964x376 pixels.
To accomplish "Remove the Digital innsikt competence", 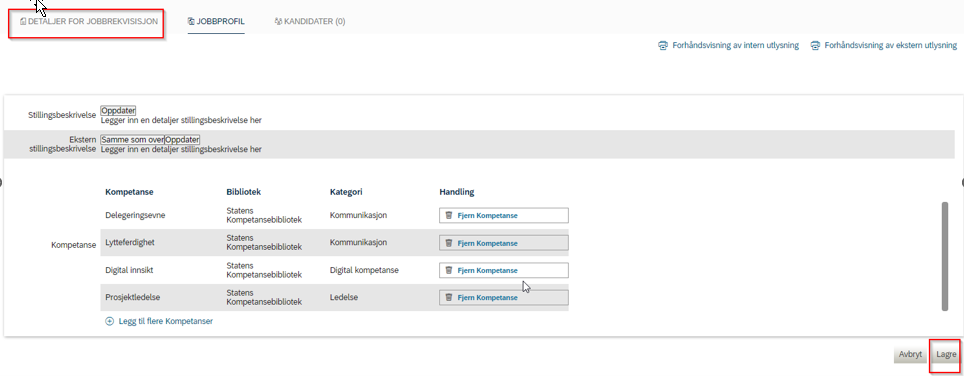I will pyautogui.click(x=504, y=270).
